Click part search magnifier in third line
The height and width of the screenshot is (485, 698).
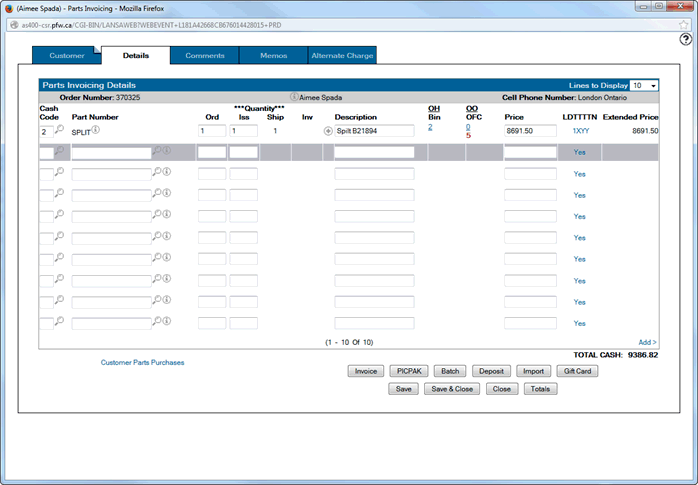pyautogui.click(x=157, y=172)
